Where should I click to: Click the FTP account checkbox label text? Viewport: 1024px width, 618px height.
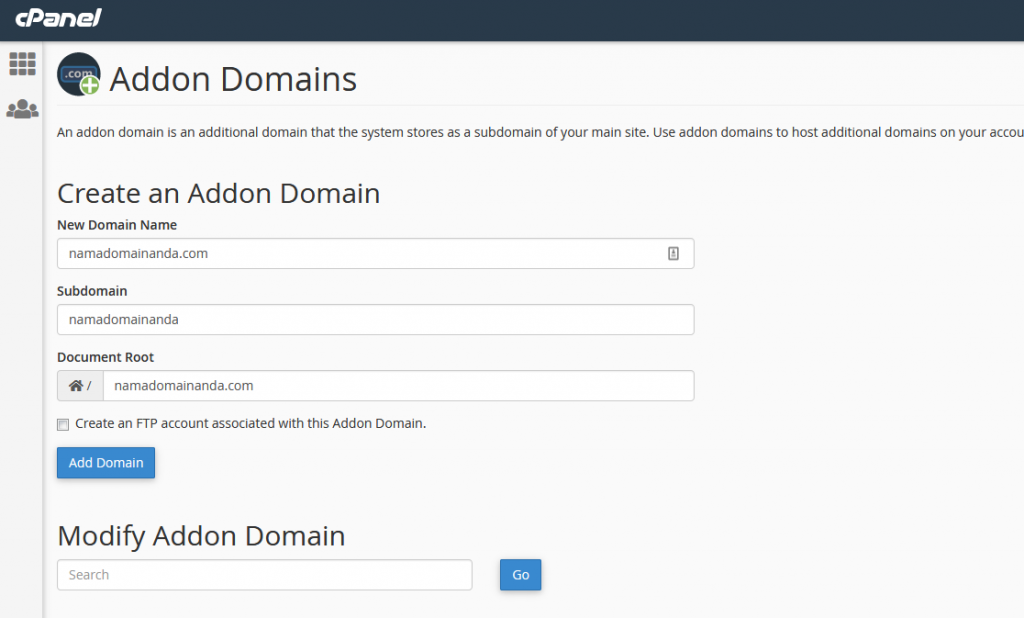coord(250,423)
